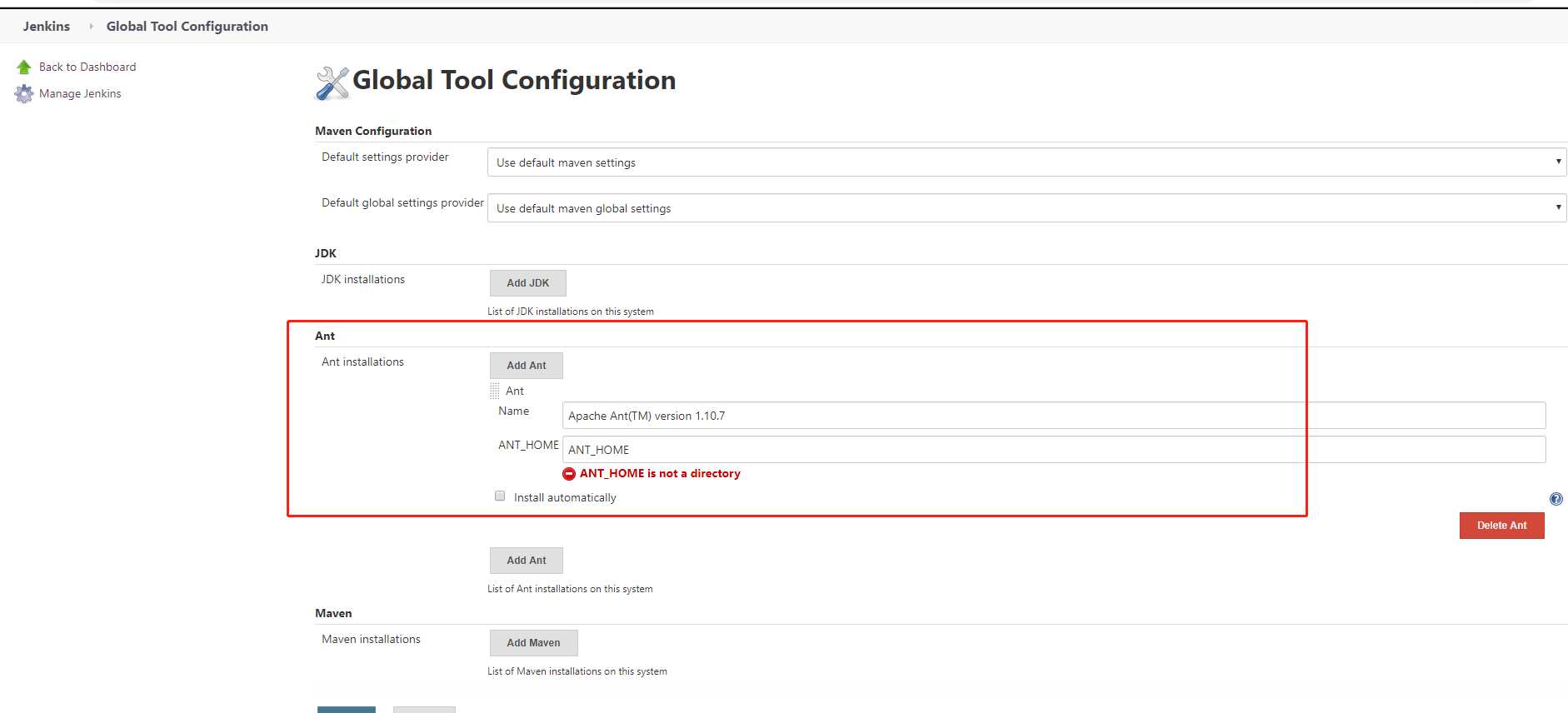
Task: Click the 'List of Ant installations on this system' text
Action: [570, 589]
